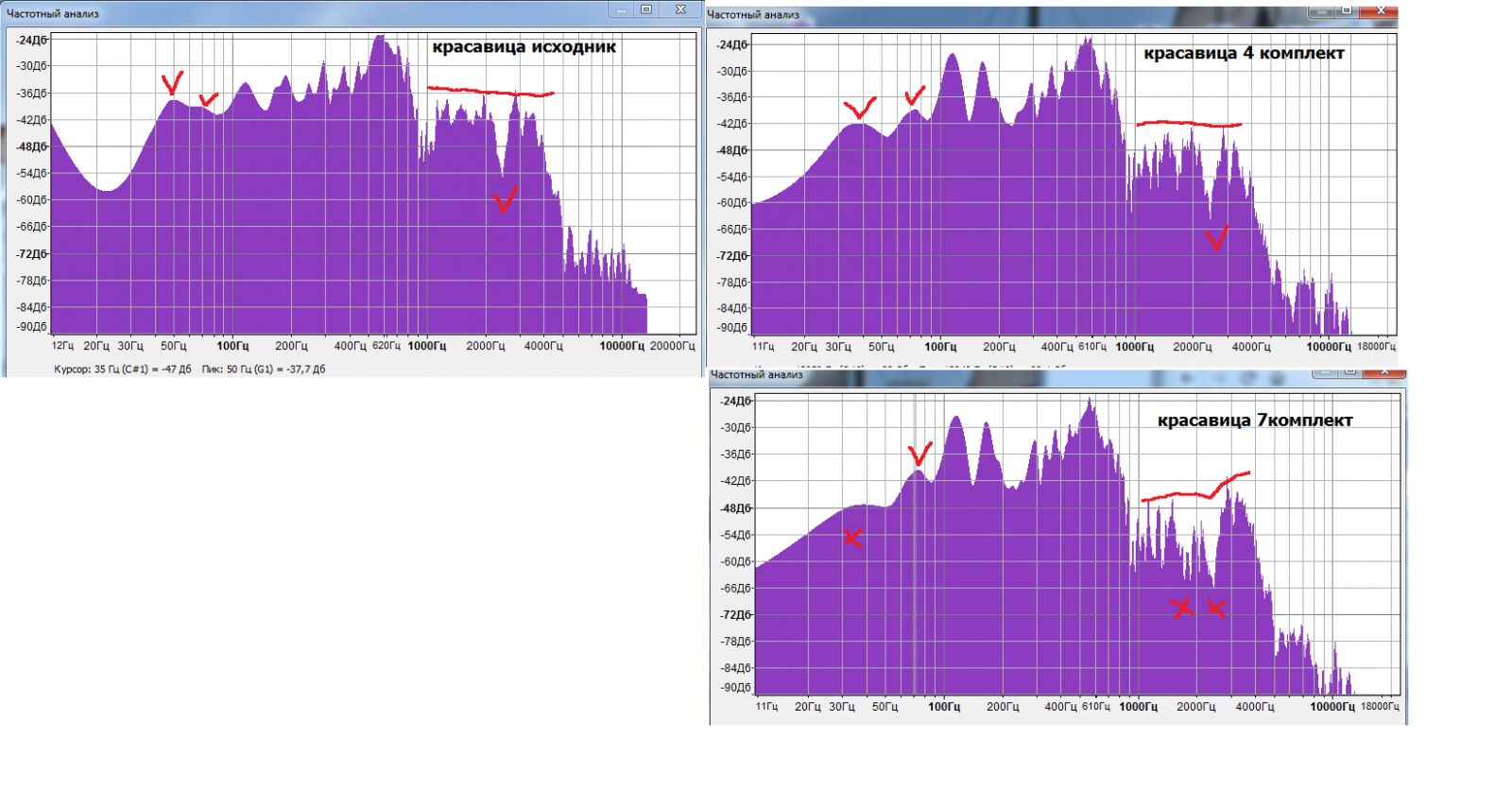Click the spectrum plot in the исходник window
Screen dimensions: 1512x807
[373, 184]
